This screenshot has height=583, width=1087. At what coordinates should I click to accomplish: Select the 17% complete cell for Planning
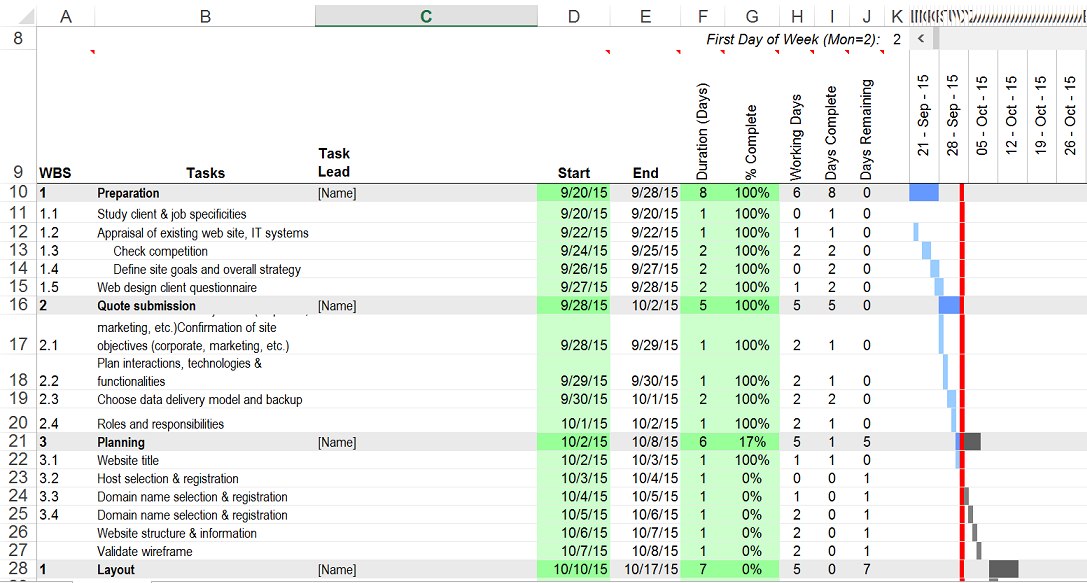(752, 442)
